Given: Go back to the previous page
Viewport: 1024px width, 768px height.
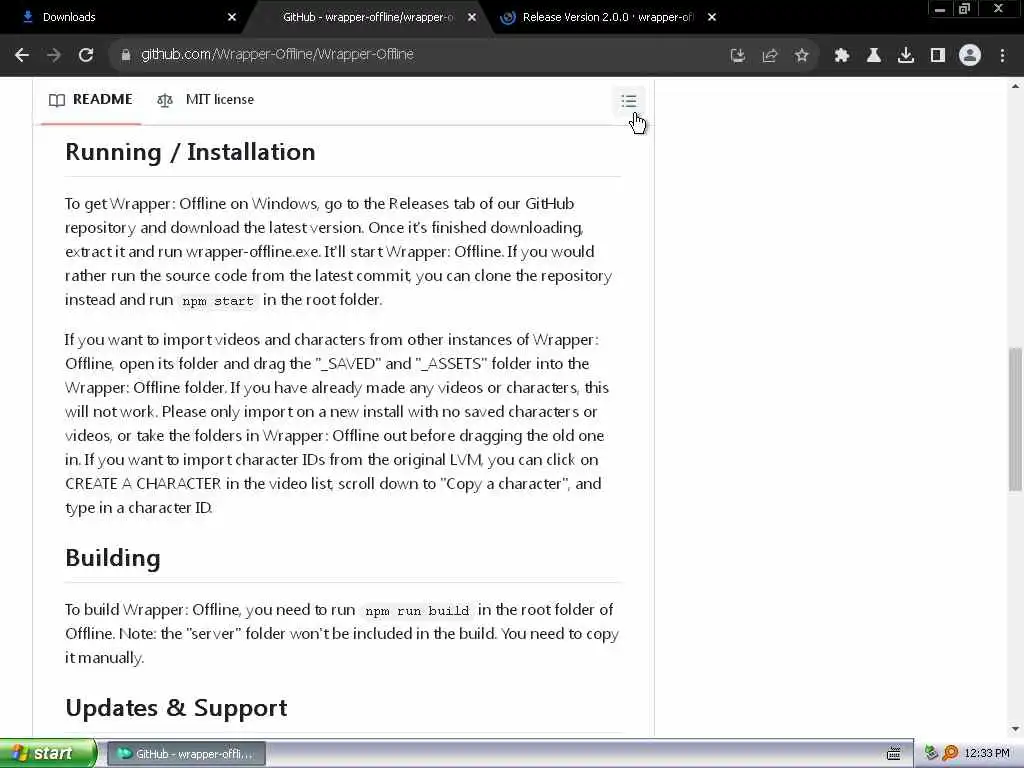Looking at the screenshot, I should (22, 55).
